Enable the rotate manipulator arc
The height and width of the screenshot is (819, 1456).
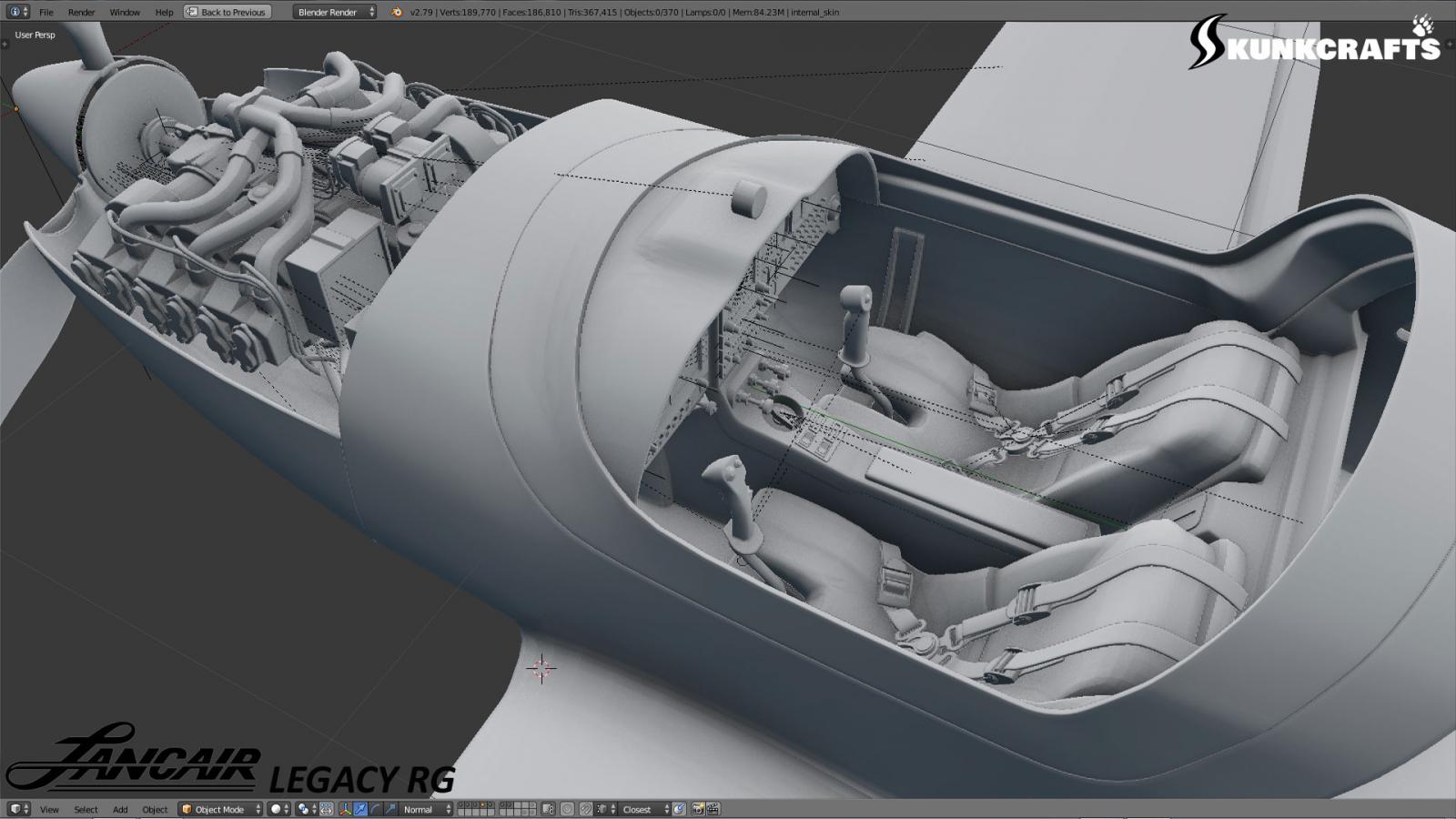[x=375, y=809]
